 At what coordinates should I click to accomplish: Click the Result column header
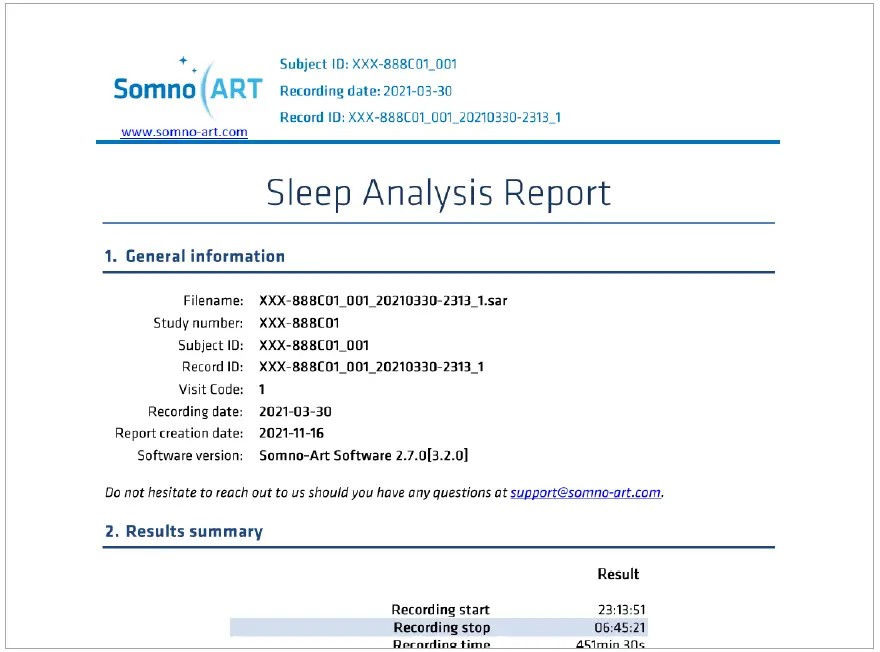[618, 574]
